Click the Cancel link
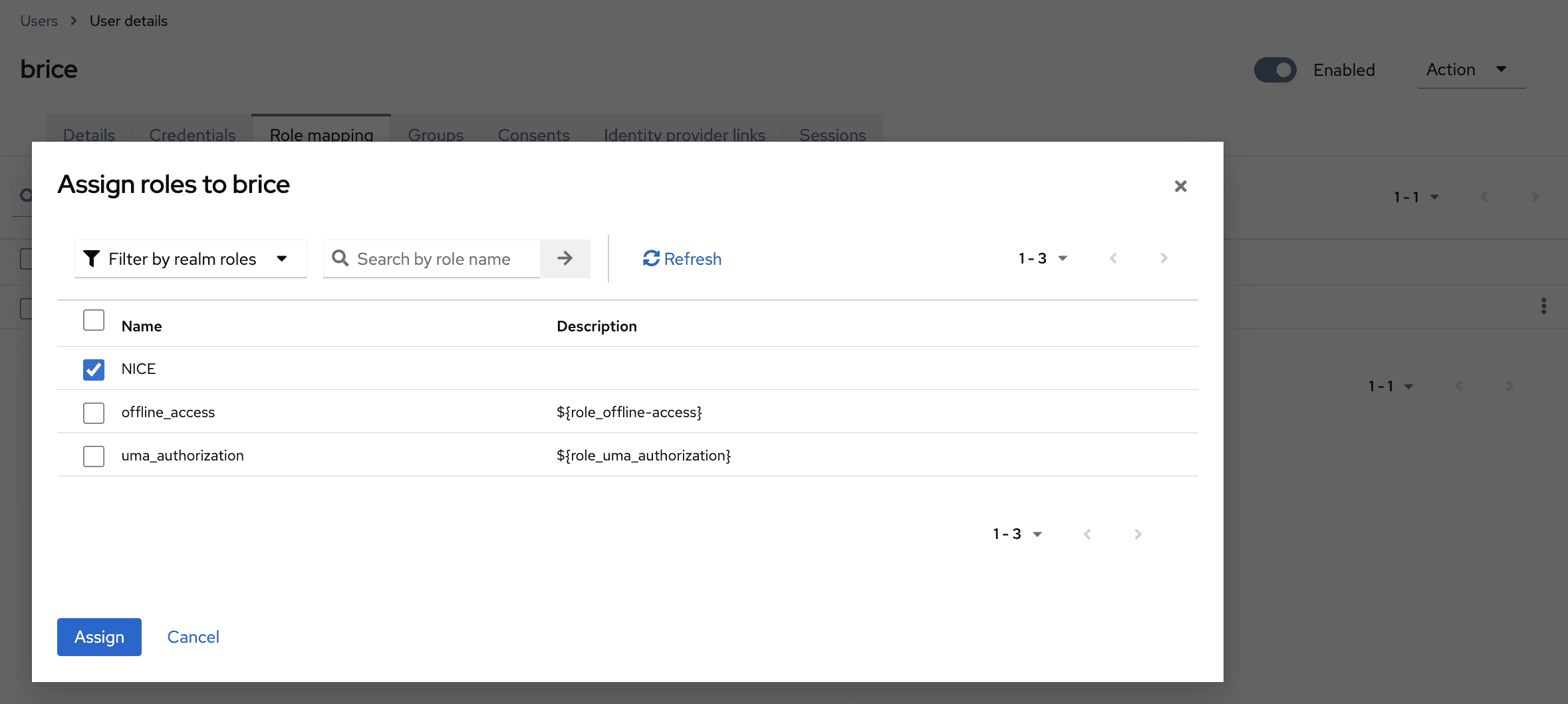This screenshot has height=704, width=1568. coord(193,637)
